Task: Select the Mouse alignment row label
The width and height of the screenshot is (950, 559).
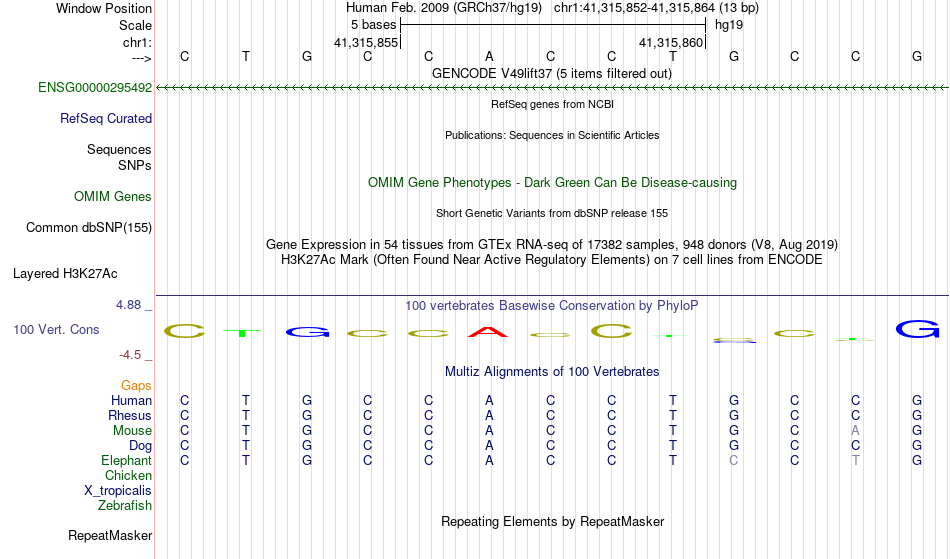Action: pos(132,431)
